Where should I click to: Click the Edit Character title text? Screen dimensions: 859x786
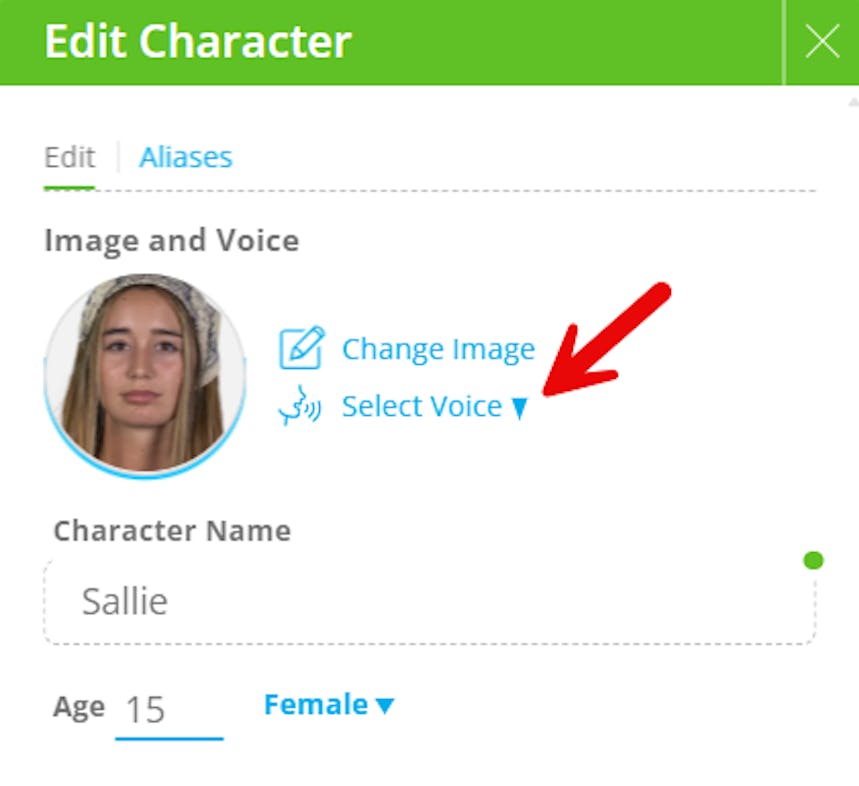(198, 42)
